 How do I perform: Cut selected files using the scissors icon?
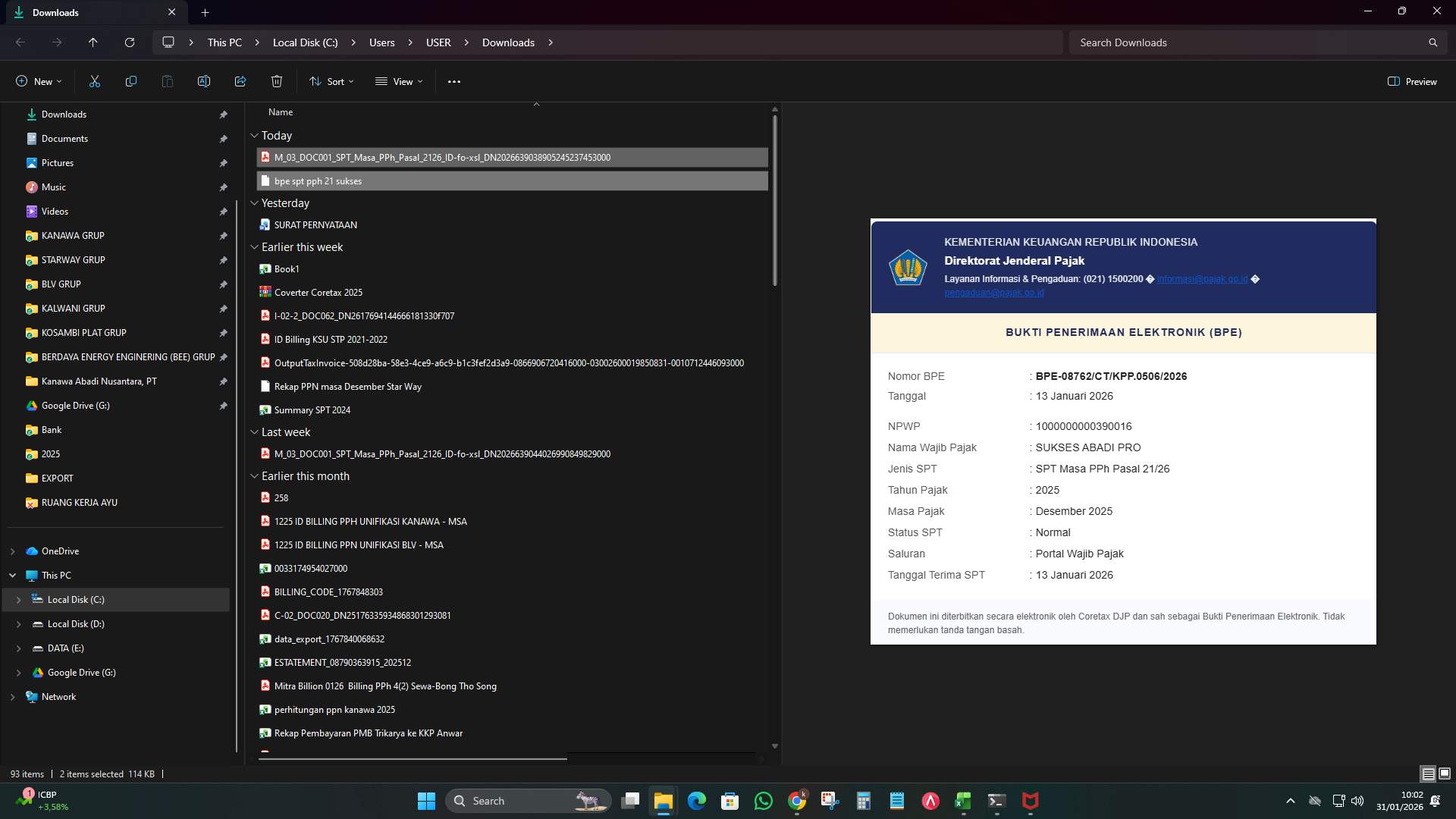tap(94, 81)
